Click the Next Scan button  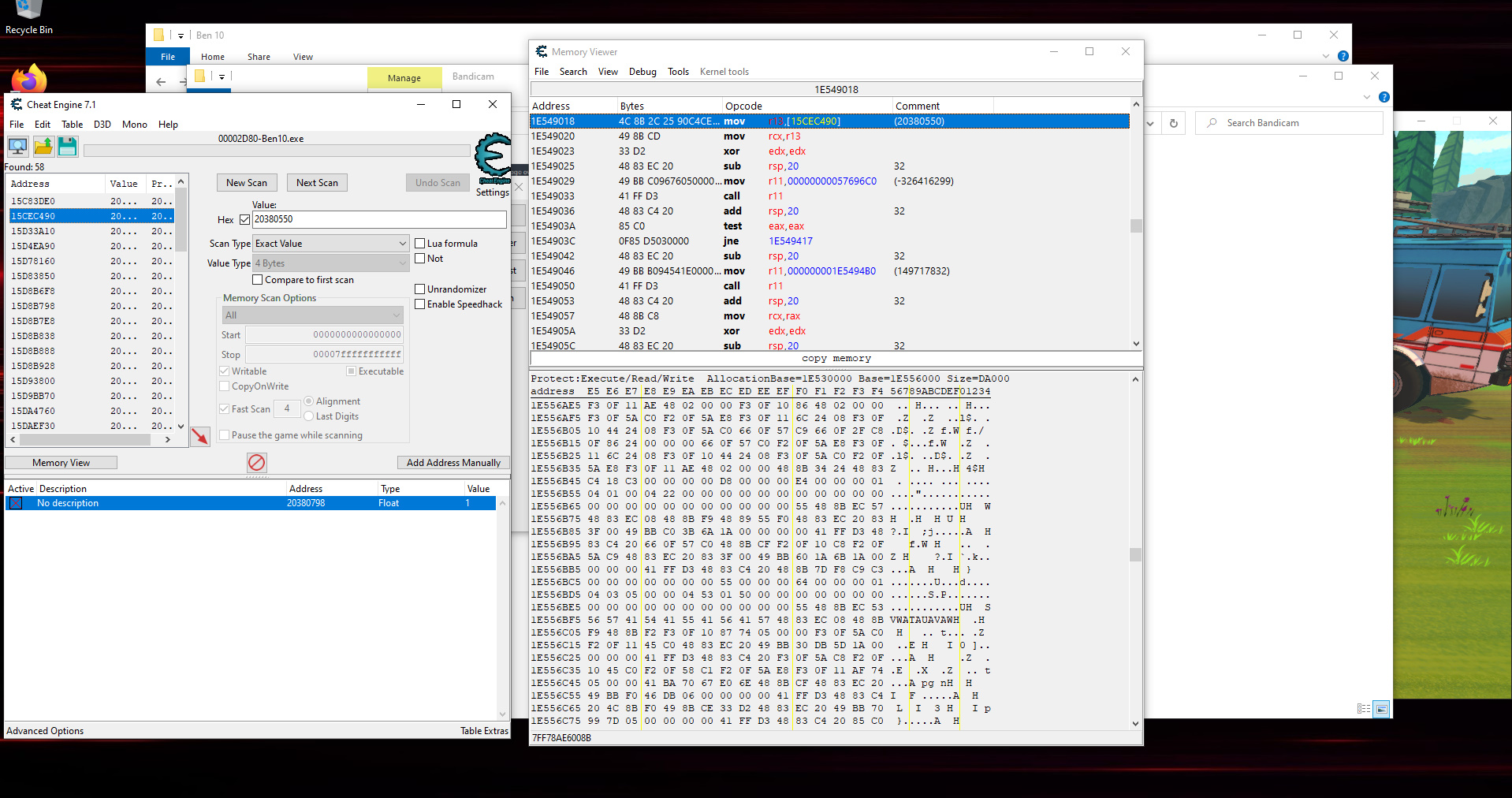(x=317, y=183)
